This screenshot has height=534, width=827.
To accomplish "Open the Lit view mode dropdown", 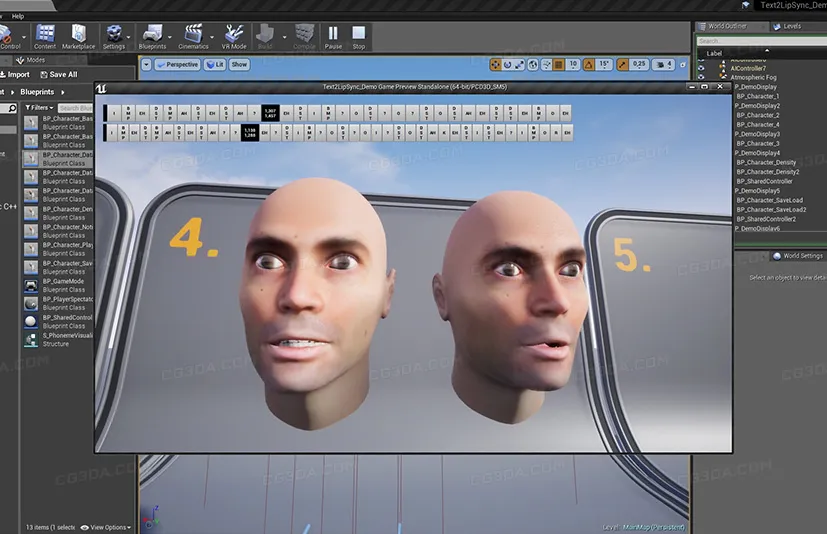I will [x=215, y=65].
